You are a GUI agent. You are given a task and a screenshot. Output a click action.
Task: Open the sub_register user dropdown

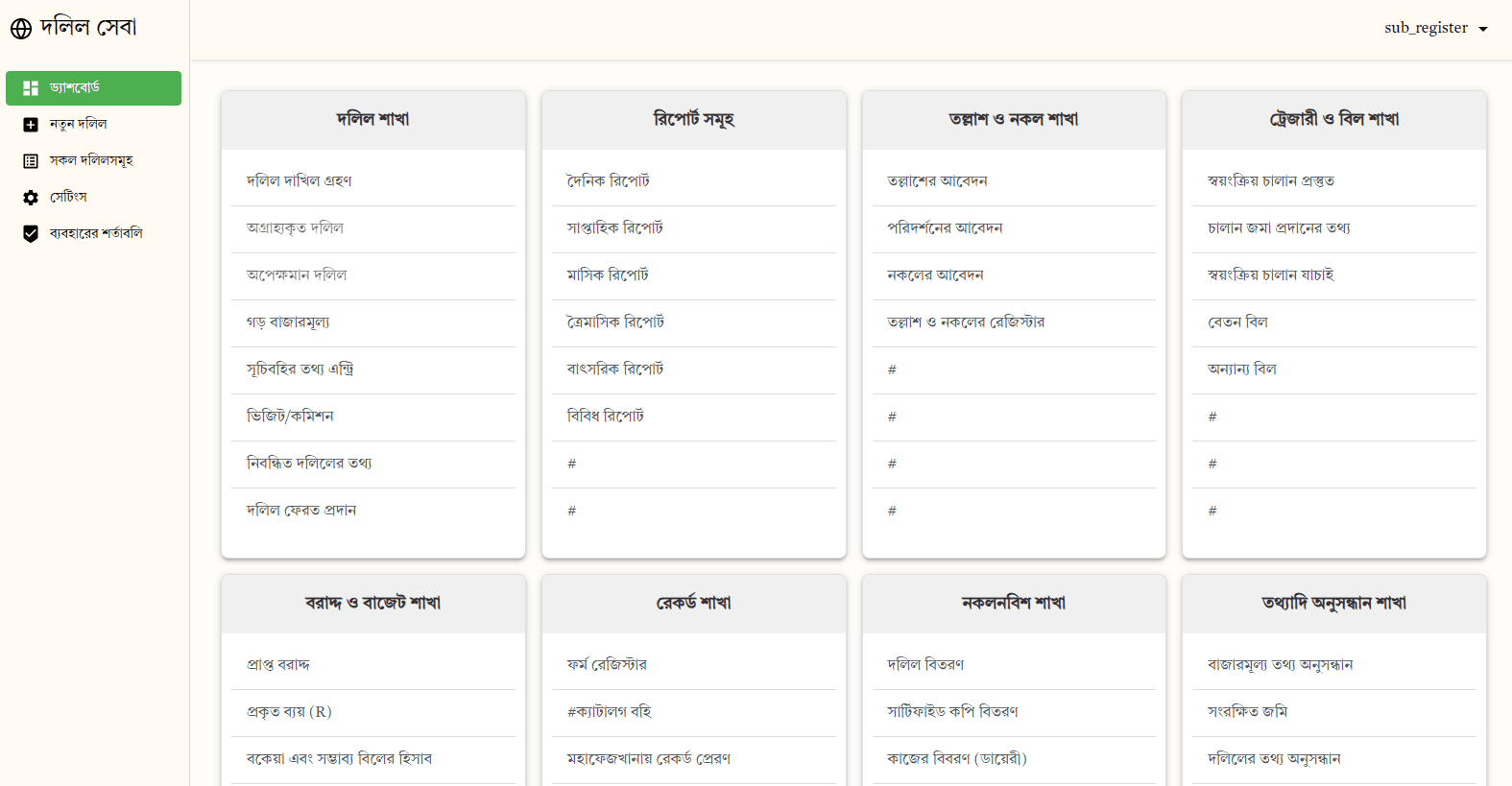[1436, 28]
